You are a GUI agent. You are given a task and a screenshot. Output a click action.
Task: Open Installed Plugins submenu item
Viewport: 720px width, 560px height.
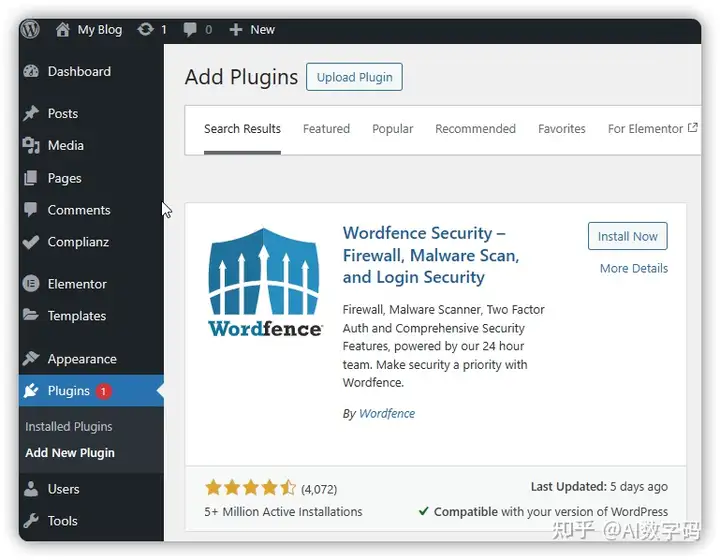69,426
